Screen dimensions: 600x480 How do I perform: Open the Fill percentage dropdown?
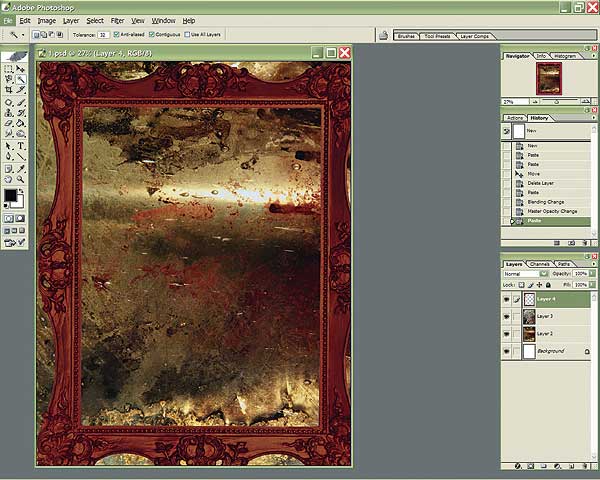pyautogui.click(x=591, y=285)
